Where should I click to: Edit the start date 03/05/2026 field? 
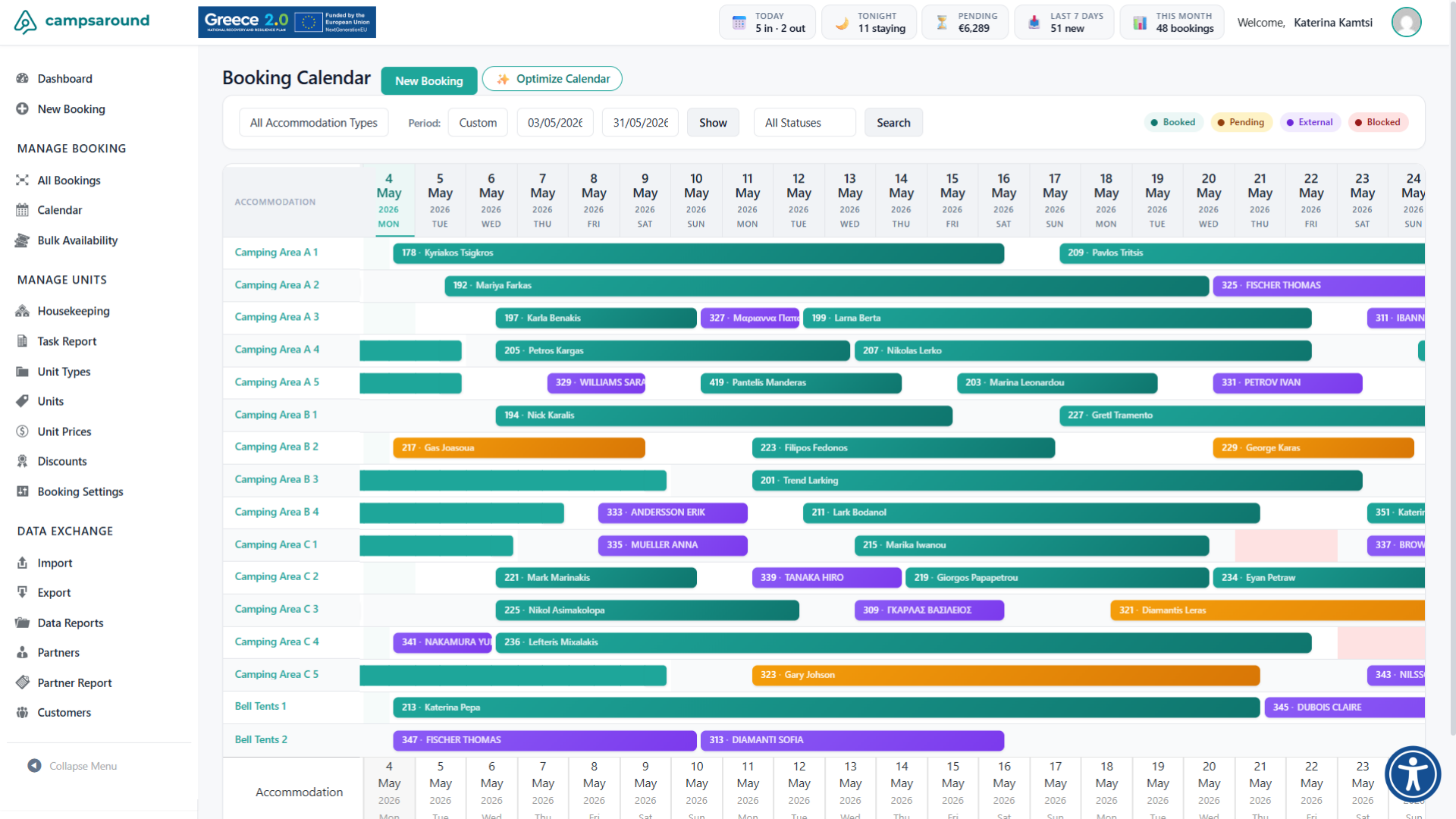pyautogui.click(x=555, y=123)
